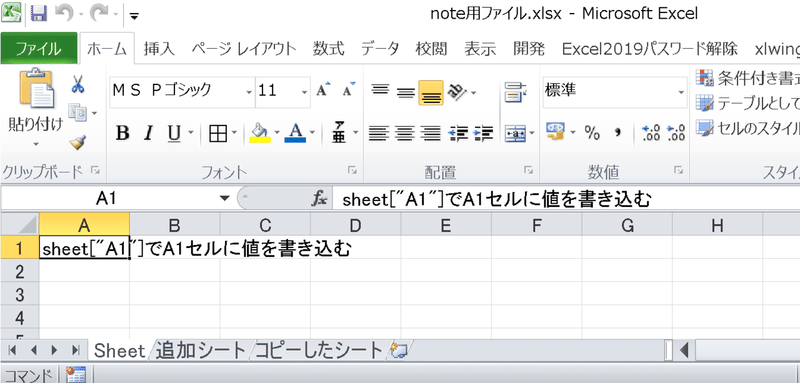
Task: Switch to the ページ レイアウト tab
Action: [x=244, y=49]
